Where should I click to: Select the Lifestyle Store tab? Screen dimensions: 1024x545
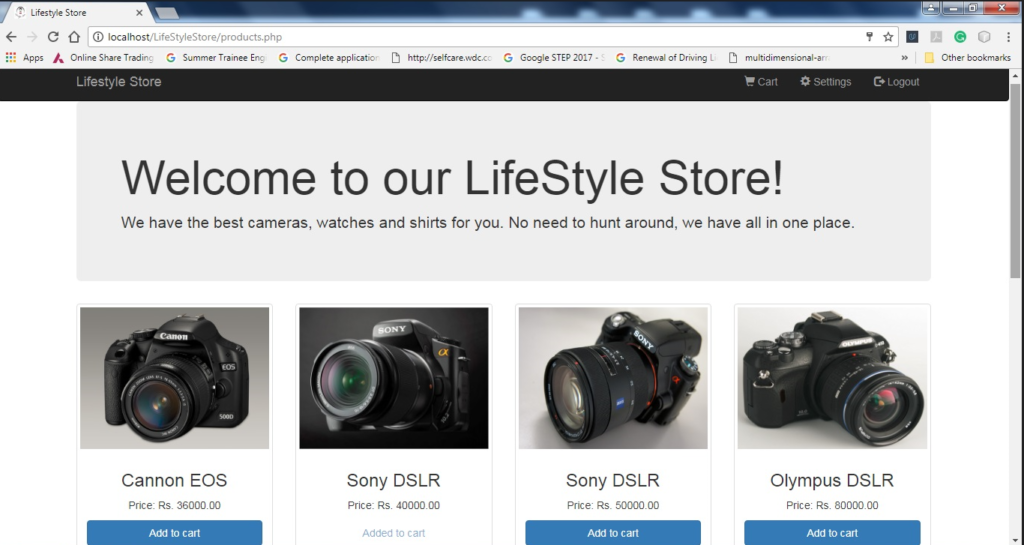tap(75, 12)
